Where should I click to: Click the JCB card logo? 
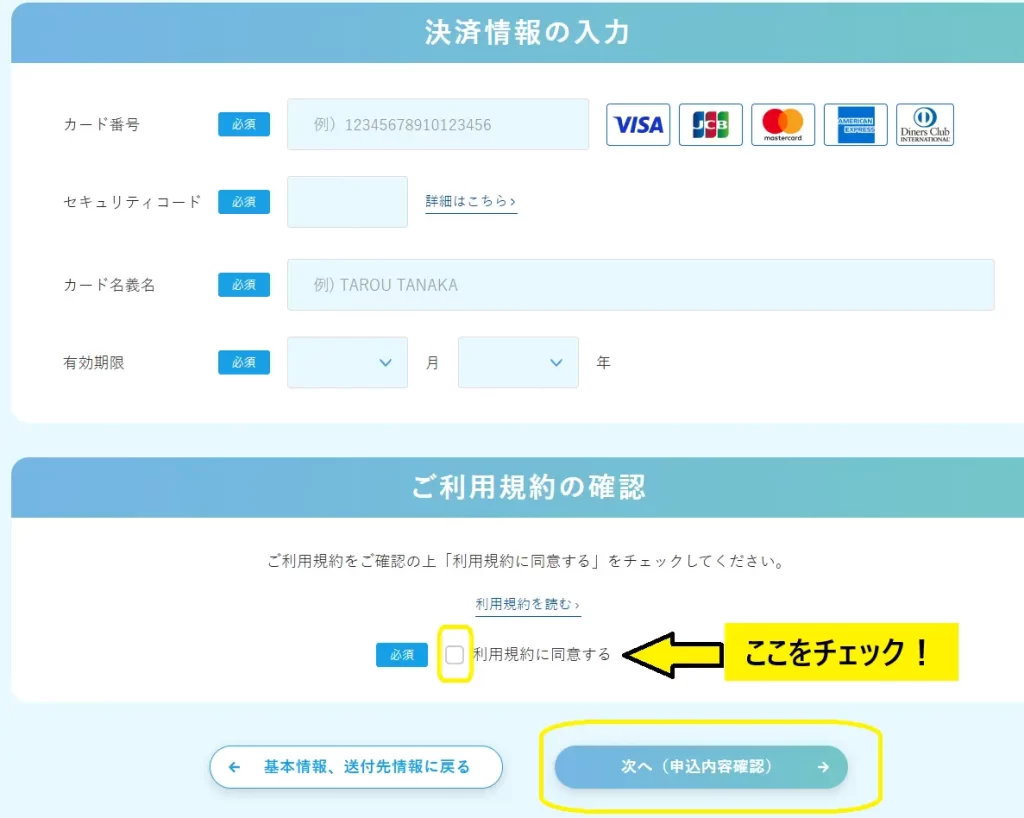[x=710, y=124]
